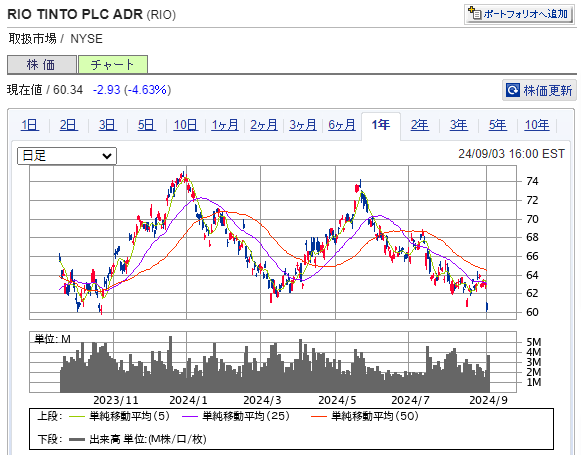Viewport: 581px width, 455px height.
Task: Click the green 単純移動平均(5) legend line
Action: 77,417
